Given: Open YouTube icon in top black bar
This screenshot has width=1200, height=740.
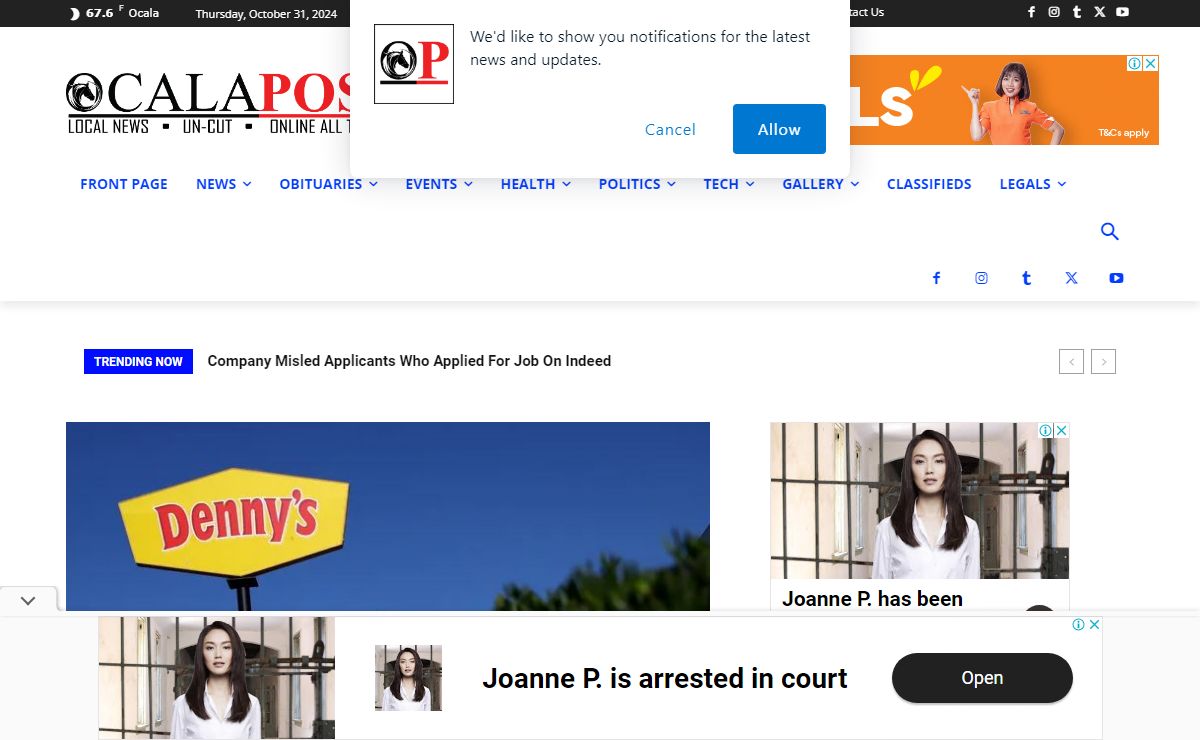Looking at the screenshot, I should click(1122, 12).
